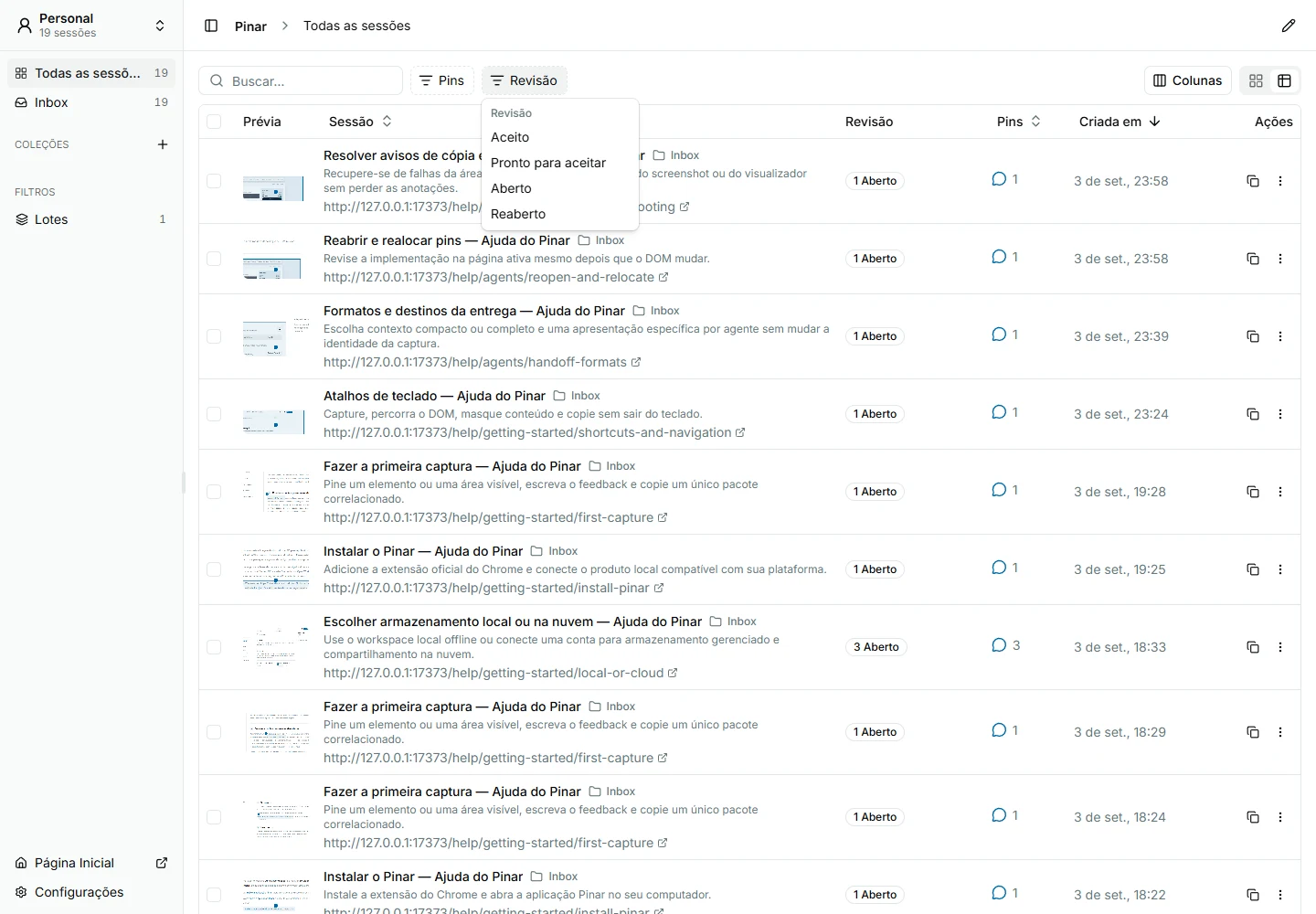Viewport: 1316px width, 914px height.
Task: Check the 19:25 'Instalar o Pinar' checkbox
Action: coord(214,569)
